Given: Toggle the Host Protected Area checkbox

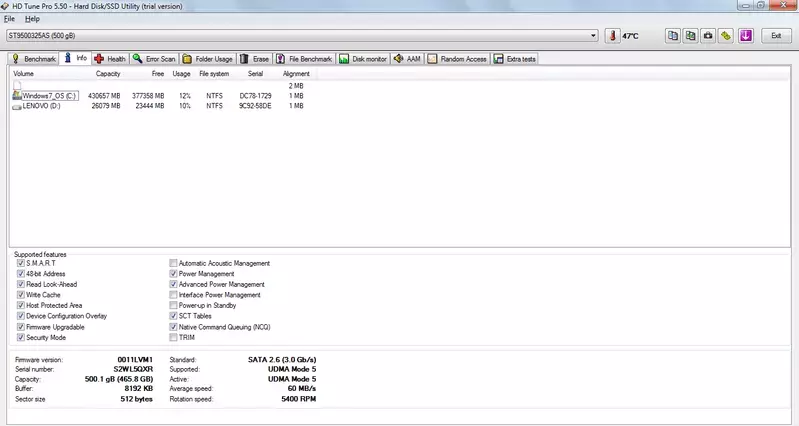Looking at the screenshot, I should (21, 305).
